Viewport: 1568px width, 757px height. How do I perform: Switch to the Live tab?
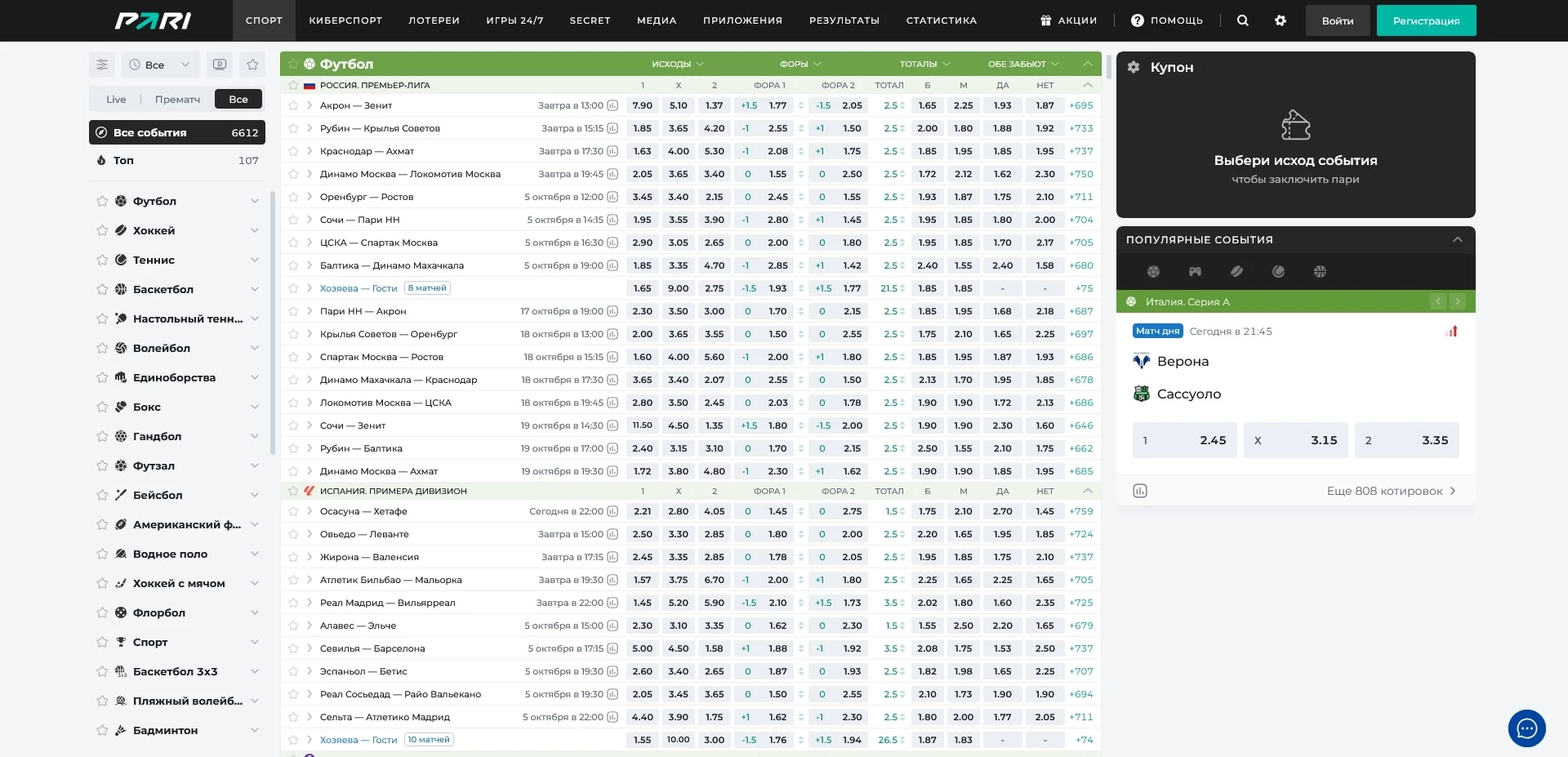[x=116, y=100]
